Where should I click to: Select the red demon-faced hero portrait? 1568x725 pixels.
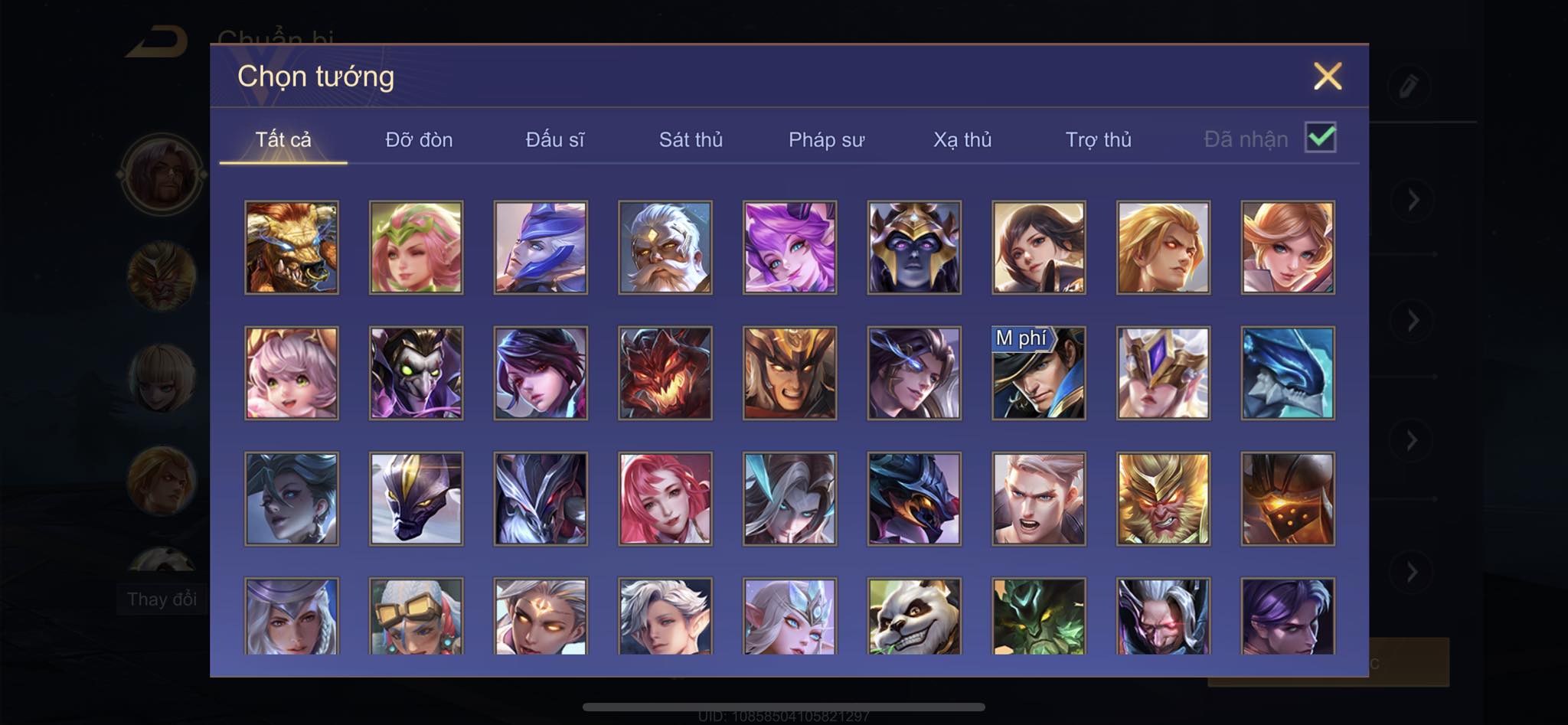point(665,373)
